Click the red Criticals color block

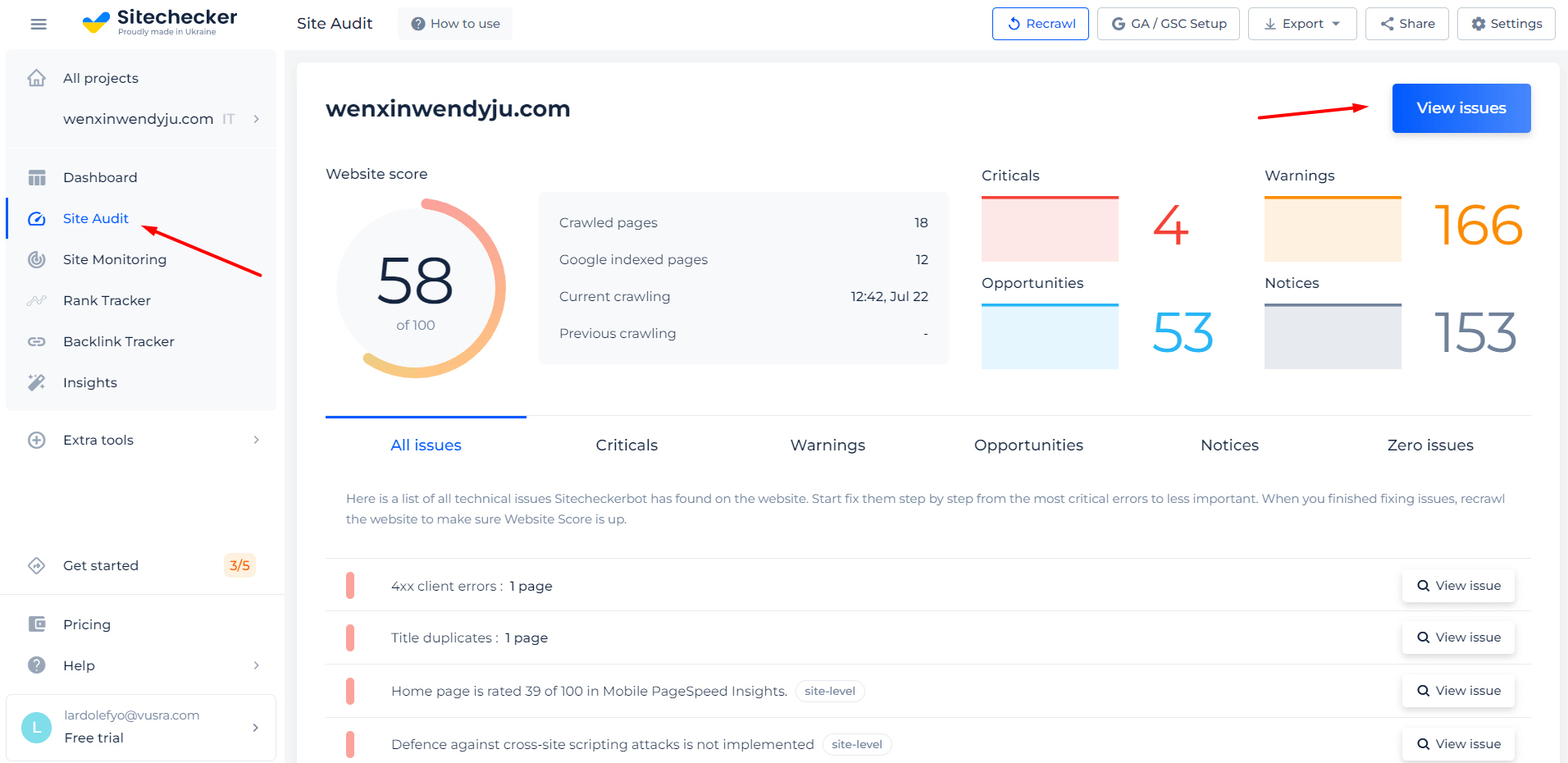[x=1050, y=229]
